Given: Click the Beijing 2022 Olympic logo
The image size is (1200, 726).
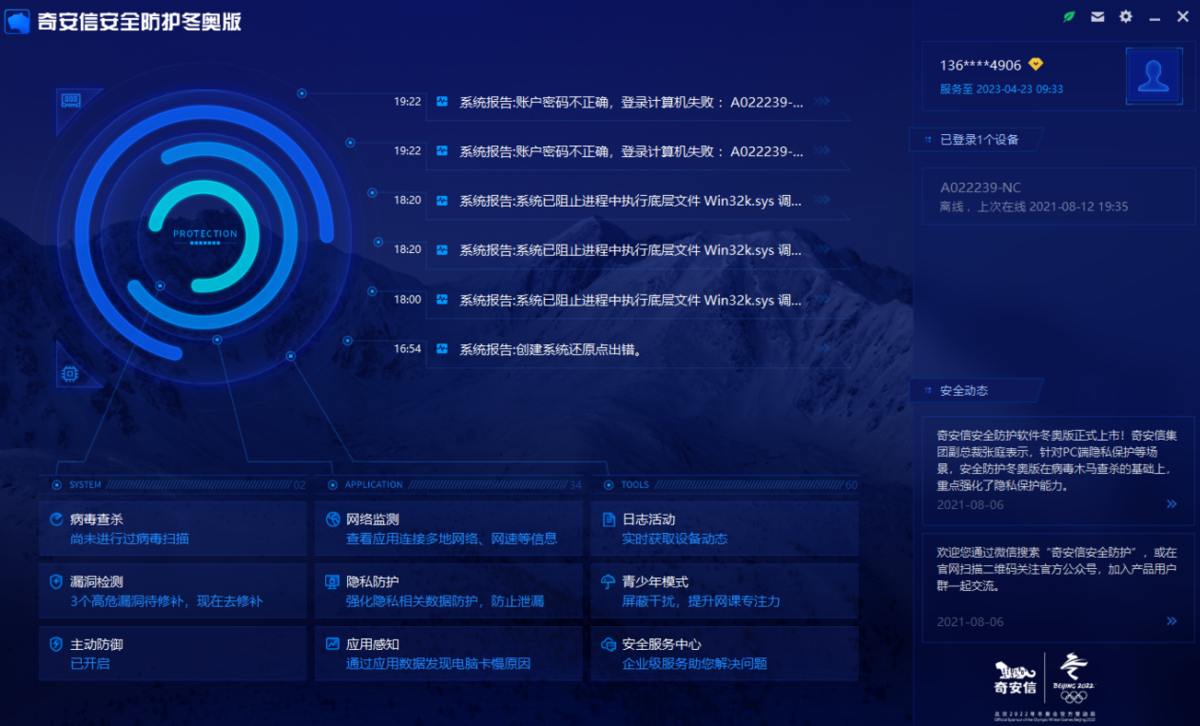Looking at the screenshot, I should click(1074, 678).
